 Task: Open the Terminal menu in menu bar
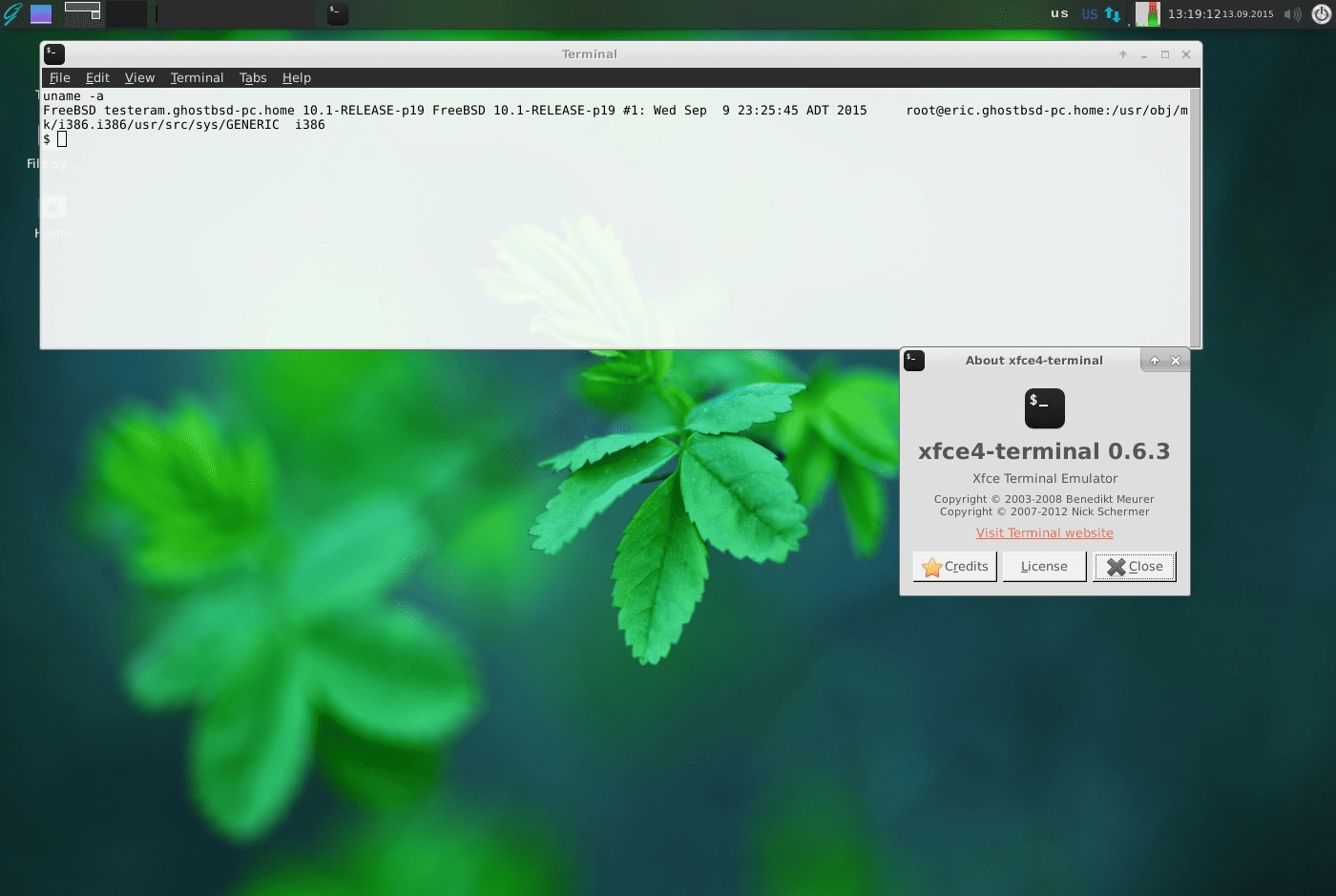pyautogui.click(x=197, y=77)
